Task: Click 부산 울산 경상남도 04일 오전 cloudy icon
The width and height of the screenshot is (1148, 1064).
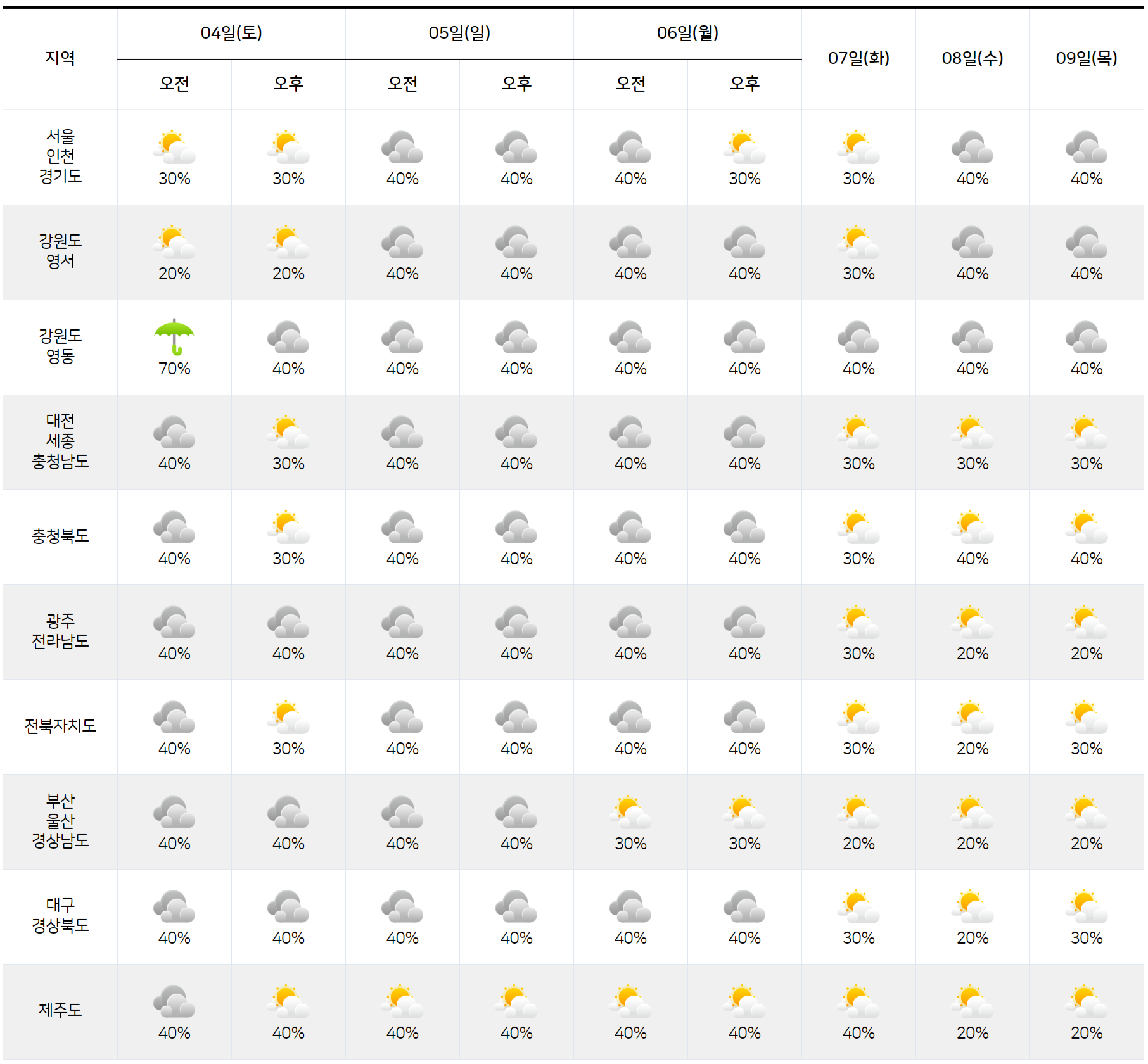Action: coord(174,812)
